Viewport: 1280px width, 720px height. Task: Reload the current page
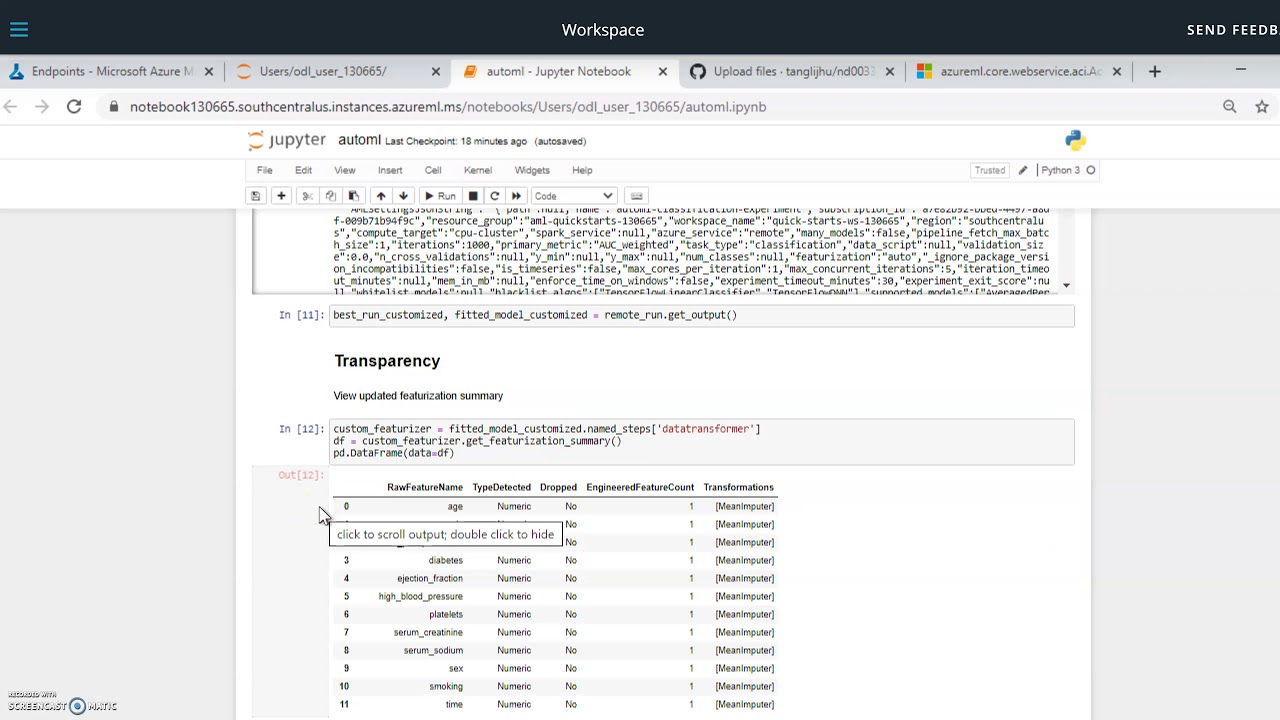[x=74, y=106]
